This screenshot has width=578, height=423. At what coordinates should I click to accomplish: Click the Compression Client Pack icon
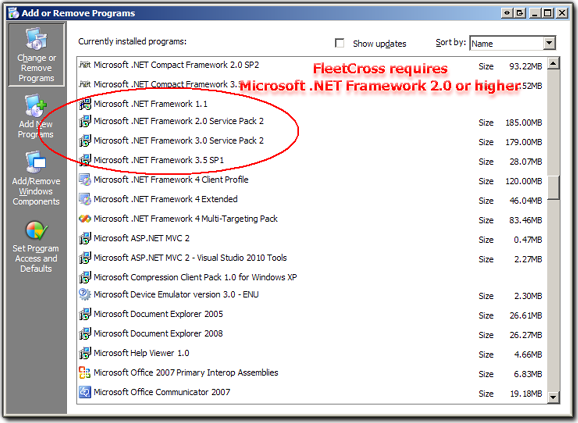85,277
